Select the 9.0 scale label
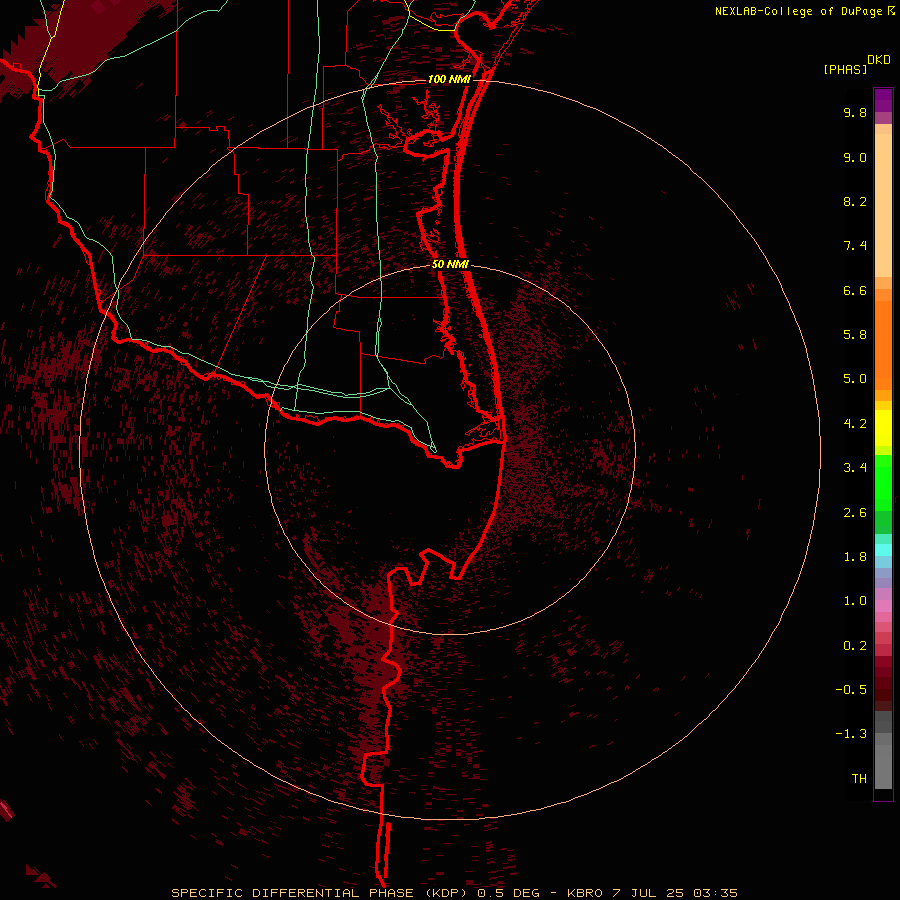The width and height of the screenshot is (900, 900). tap(855, 157)
